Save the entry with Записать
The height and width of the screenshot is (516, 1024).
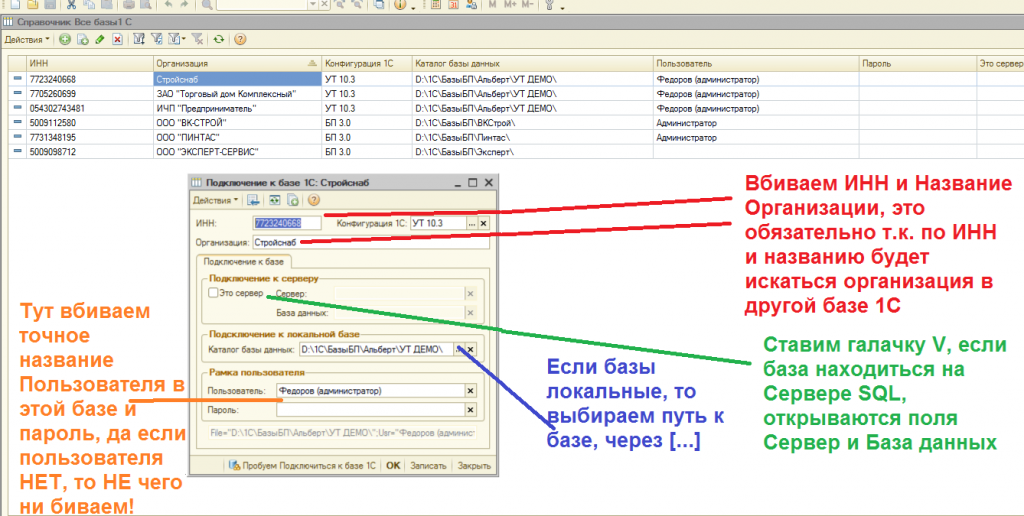(x=428, y=466)
